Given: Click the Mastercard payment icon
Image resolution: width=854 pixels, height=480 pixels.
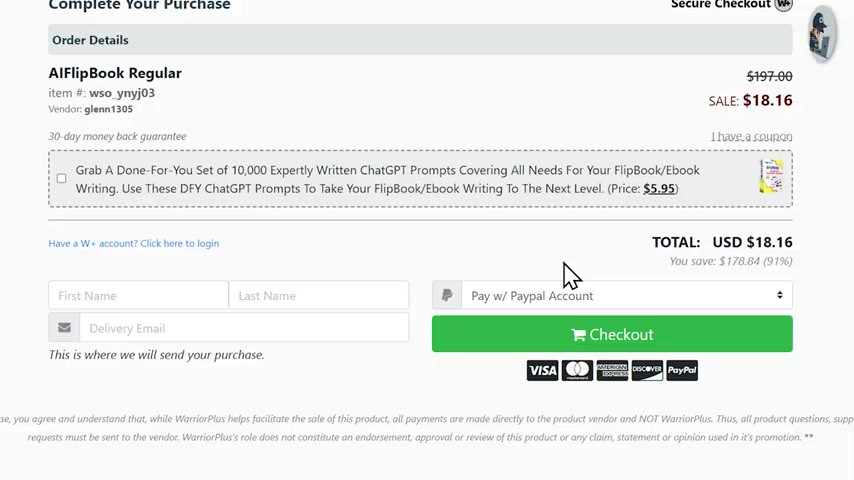Looking at the screenshot, I should tap(577, 370).
